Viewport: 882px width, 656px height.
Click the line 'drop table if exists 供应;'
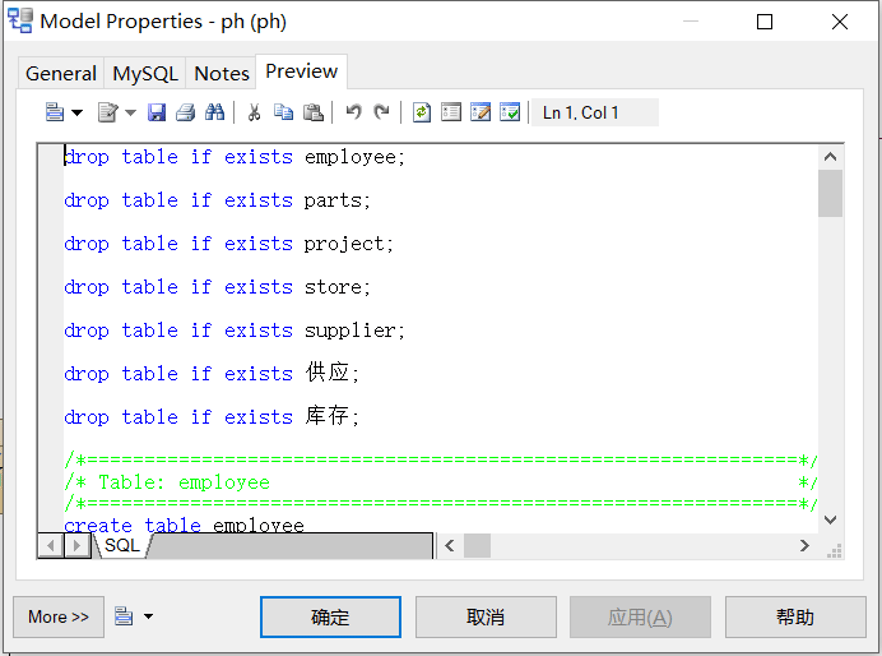click(x=212, y=373)
